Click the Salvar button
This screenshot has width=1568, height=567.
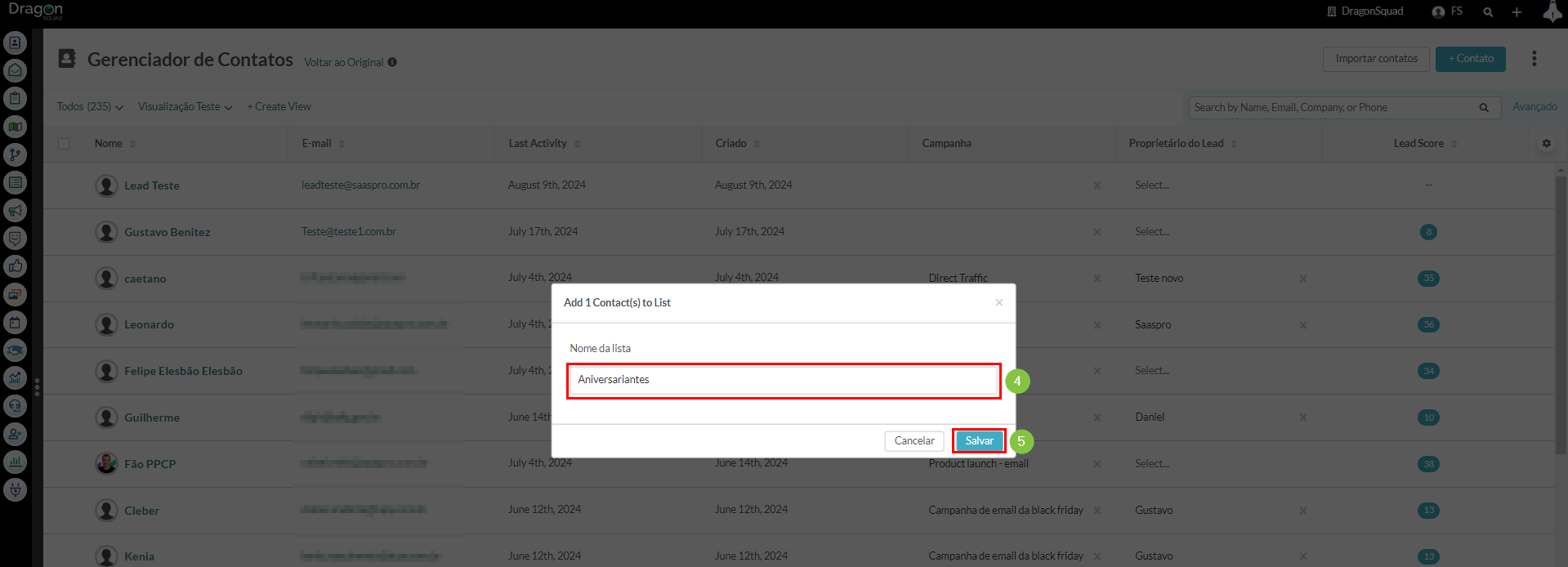click(x=980, y=441)
